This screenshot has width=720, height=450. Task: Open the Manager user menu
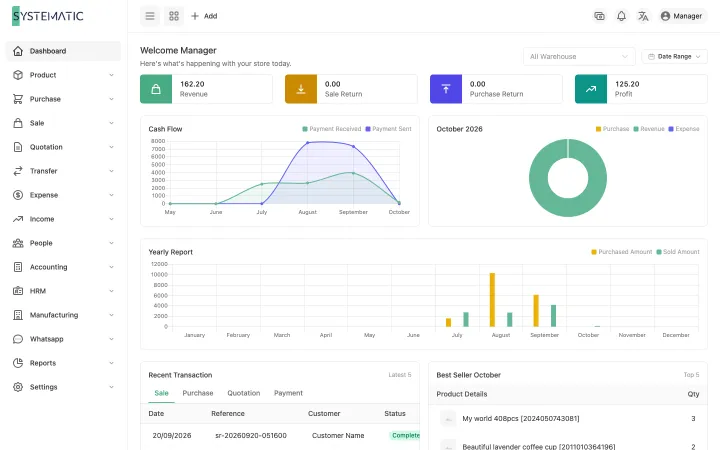682,16
